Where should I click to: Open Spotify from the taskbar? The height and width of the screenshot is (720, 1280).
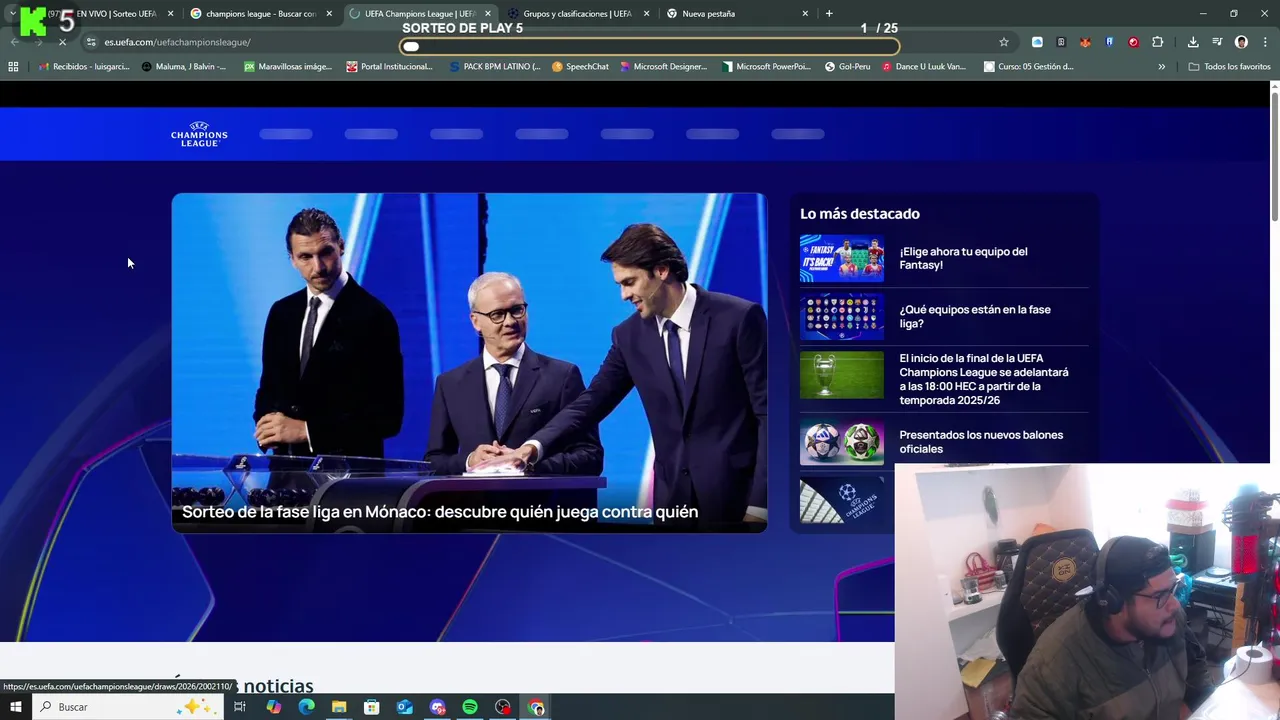470,707
